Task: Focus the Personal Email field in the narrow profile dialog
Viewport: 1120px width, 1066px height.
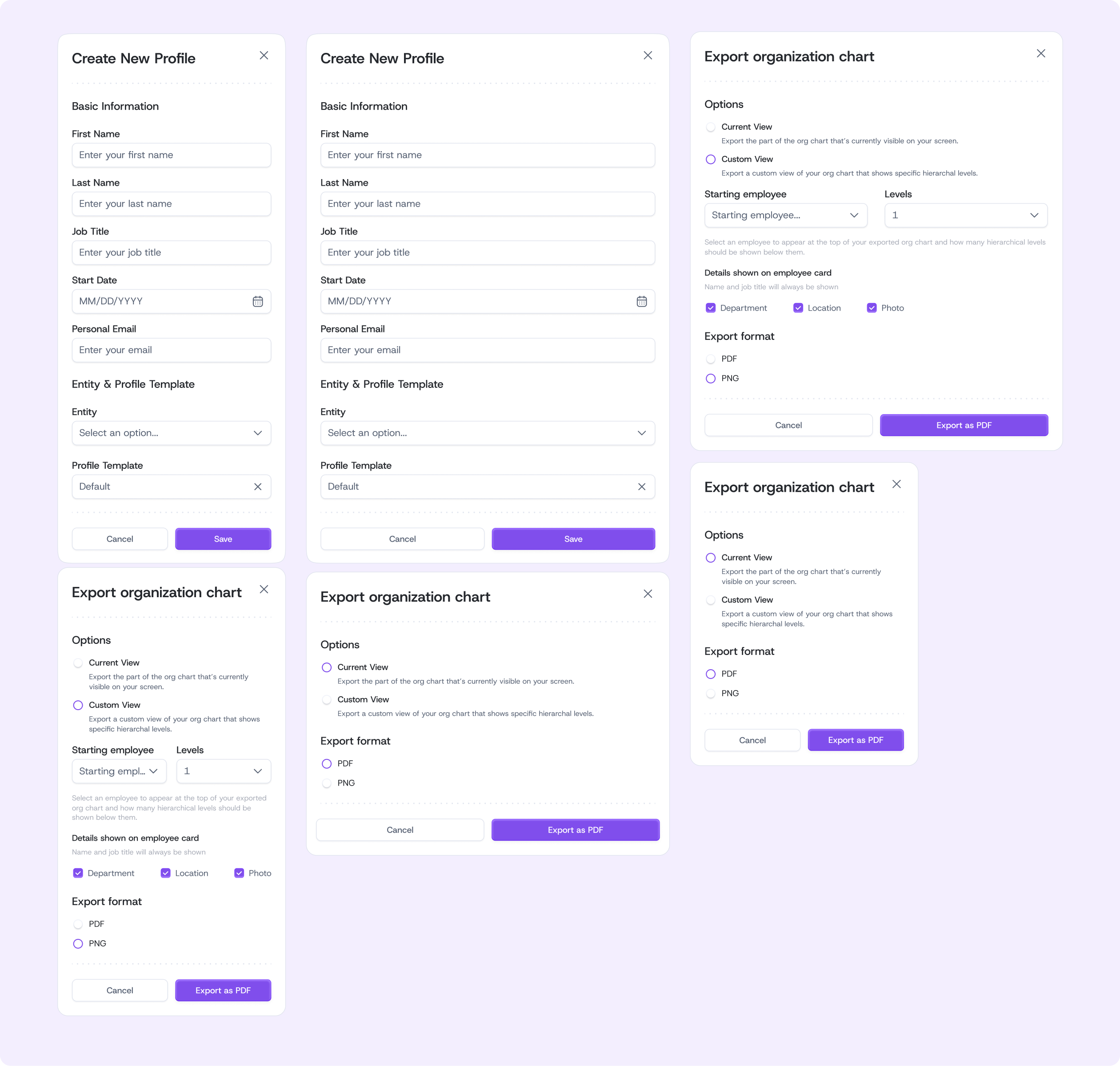Action: [x=171, y=350]
